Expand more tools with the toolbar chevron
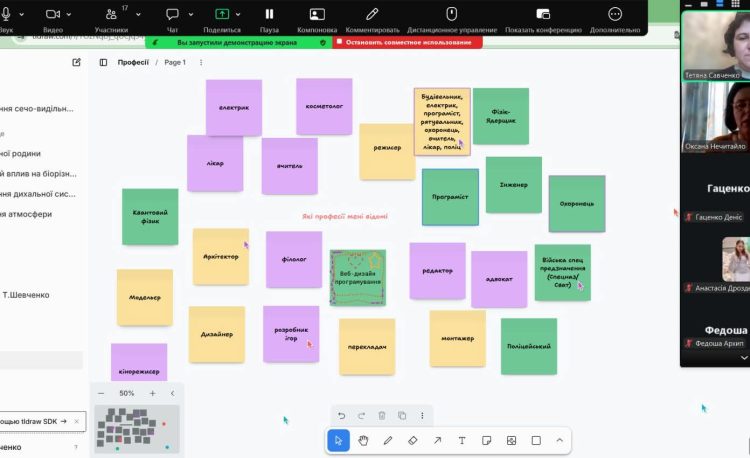This screenshot has width=750, height=458. point(559,440)
